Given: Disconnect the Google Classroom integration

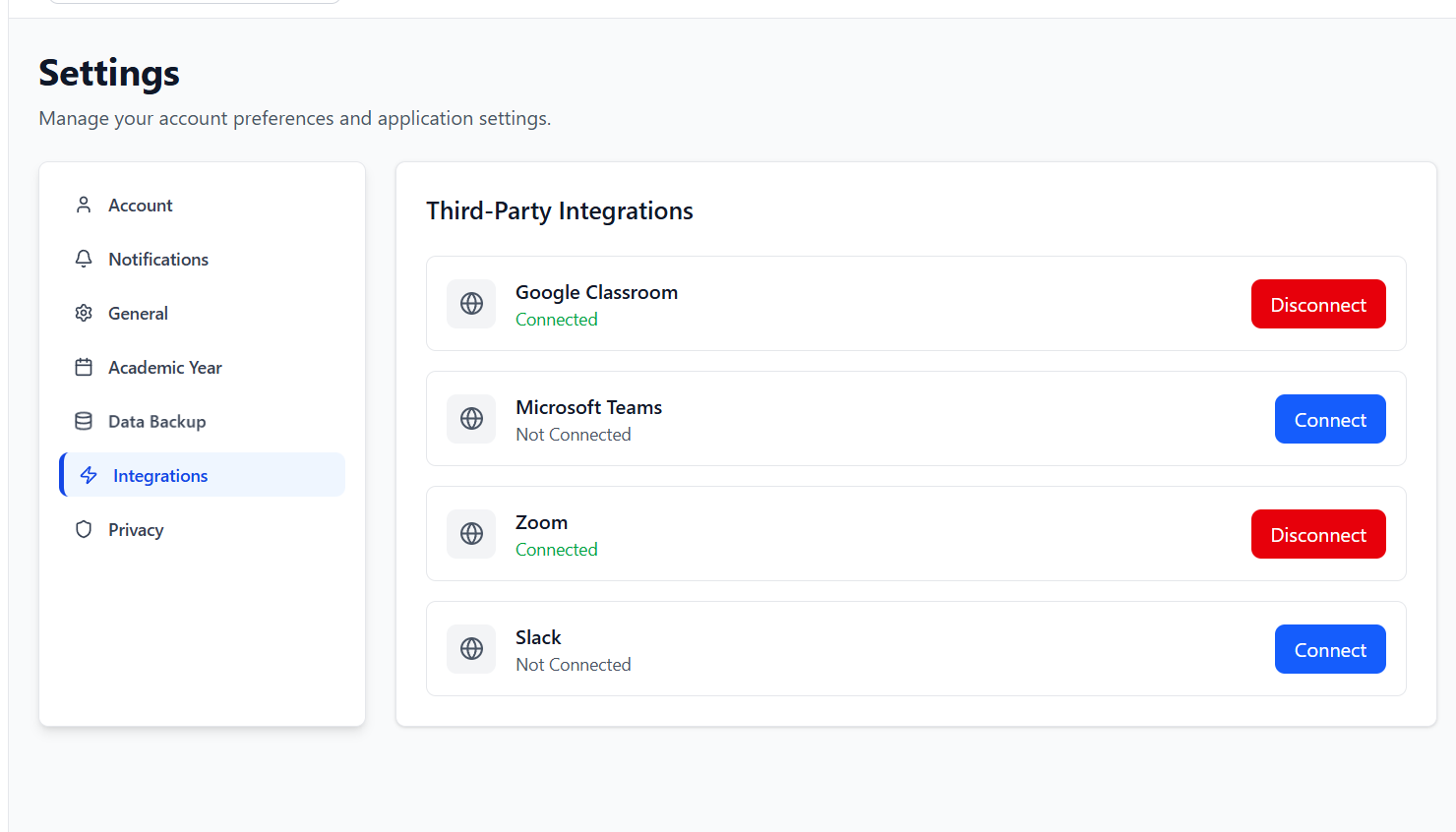Looking at the screenshot, I should [1317, 304].
